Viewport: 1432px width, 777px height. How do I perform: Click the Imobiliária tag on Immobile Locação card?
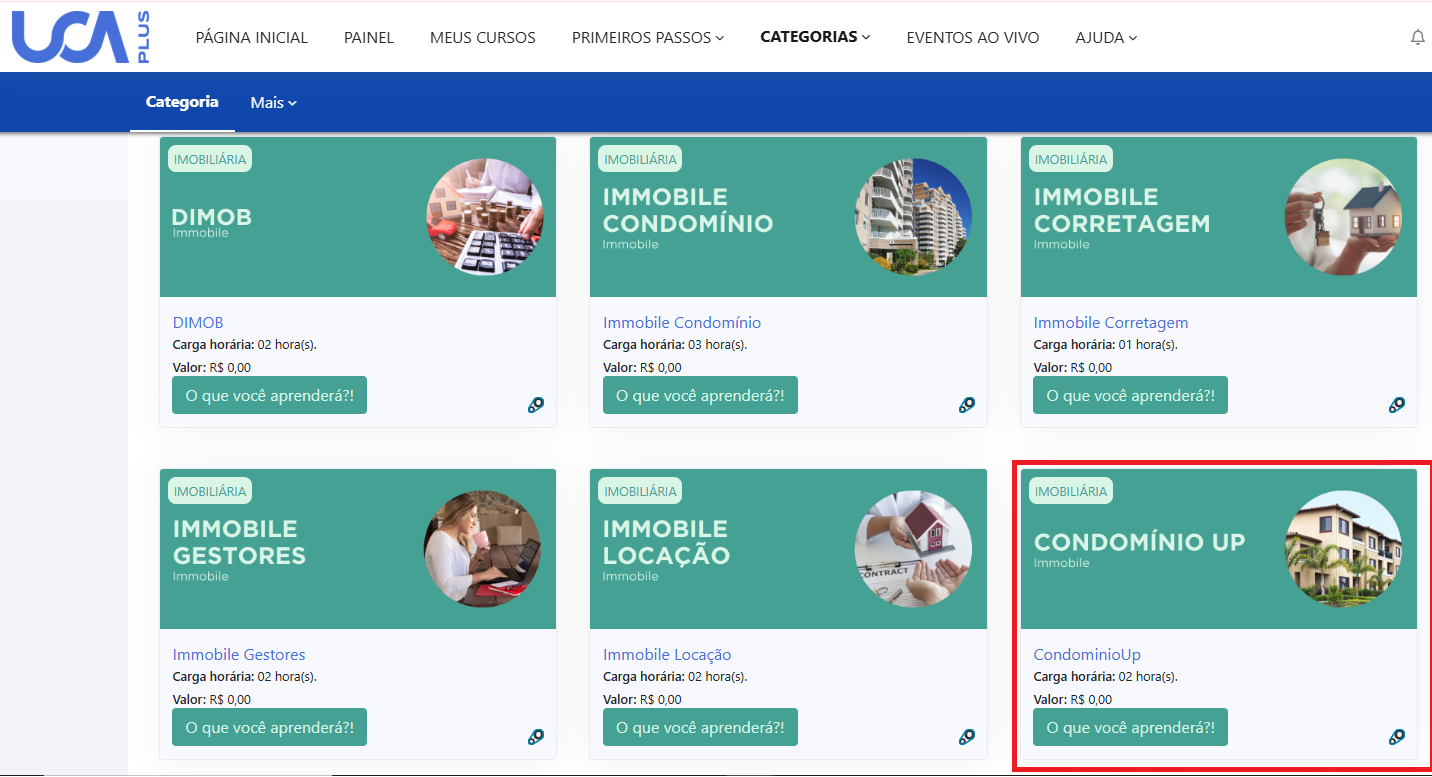(640, 491)
